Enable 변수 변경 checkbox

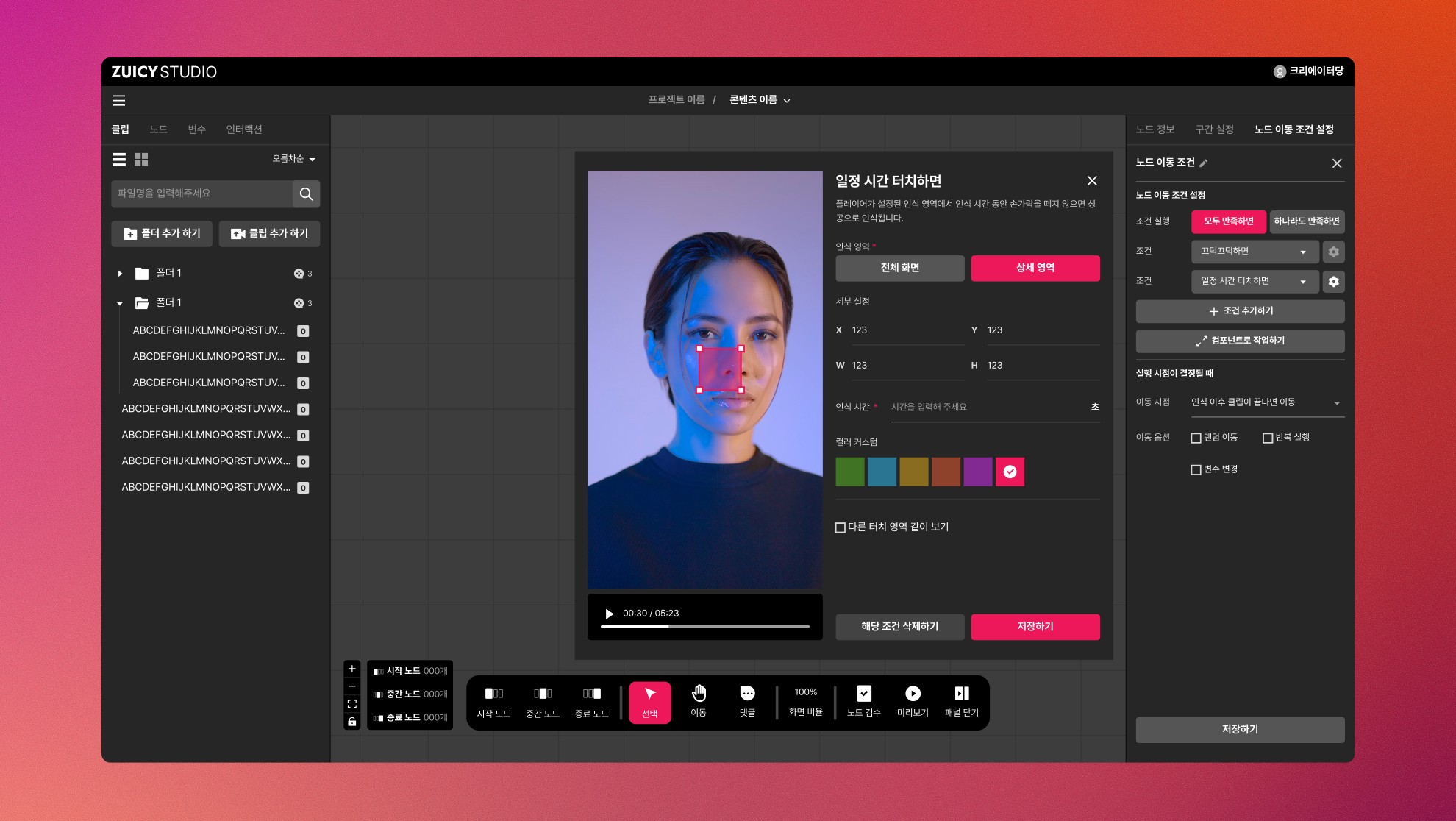(1196, 469)
